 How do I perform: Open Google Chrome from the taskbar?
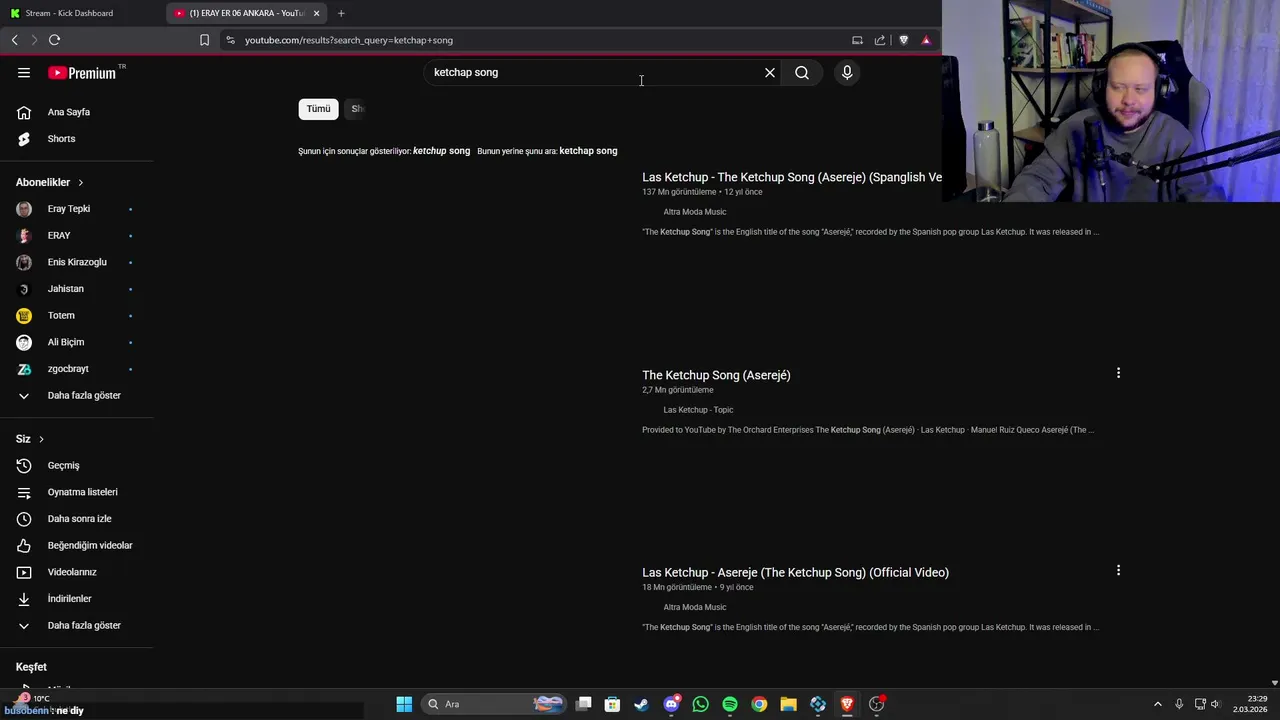759,704
